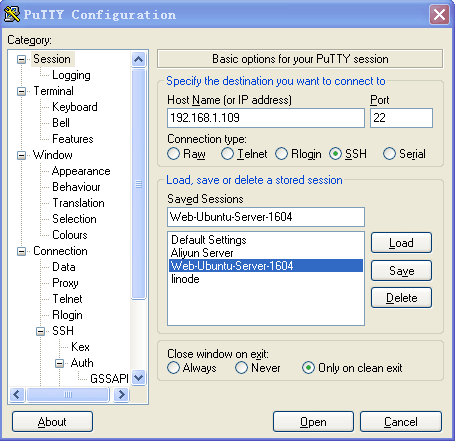The width and height of the screenshot is (455, 441).
Task: Click category tree scroll left arrow
Action: click(17, 395)
